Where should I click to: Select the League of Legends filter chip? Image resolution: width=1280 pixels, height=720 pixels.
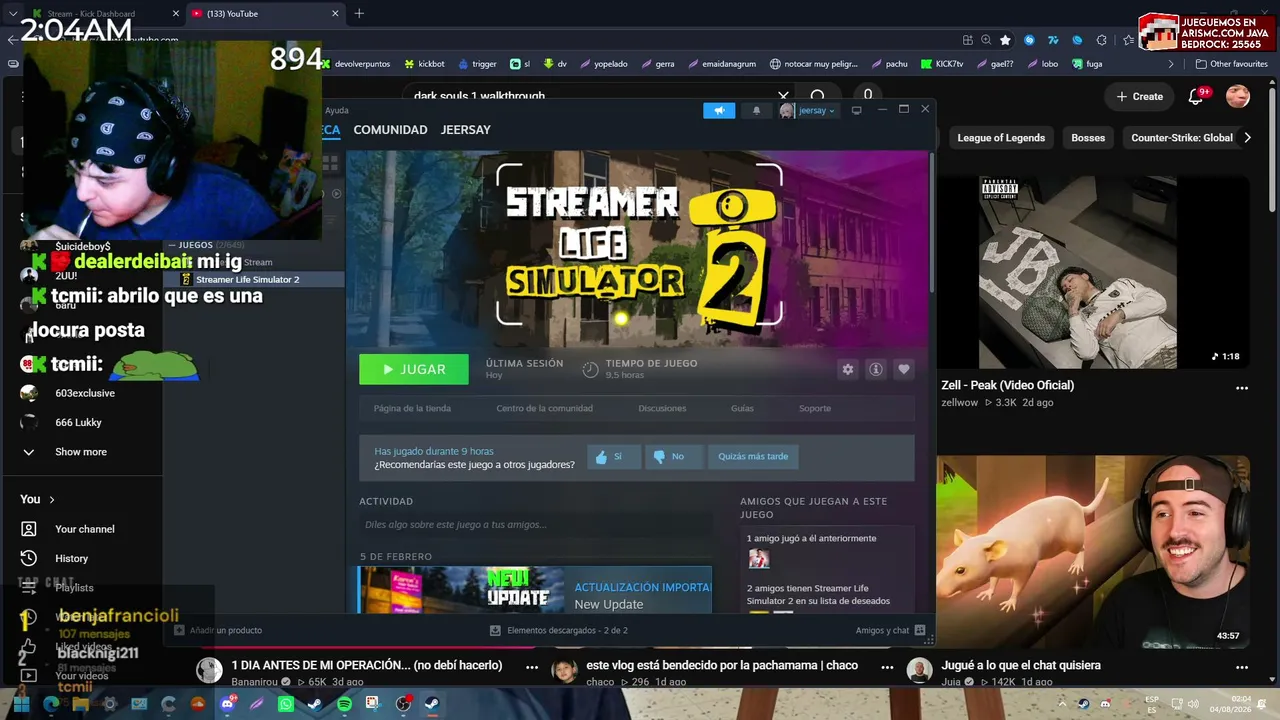[x=1001, y=138]
